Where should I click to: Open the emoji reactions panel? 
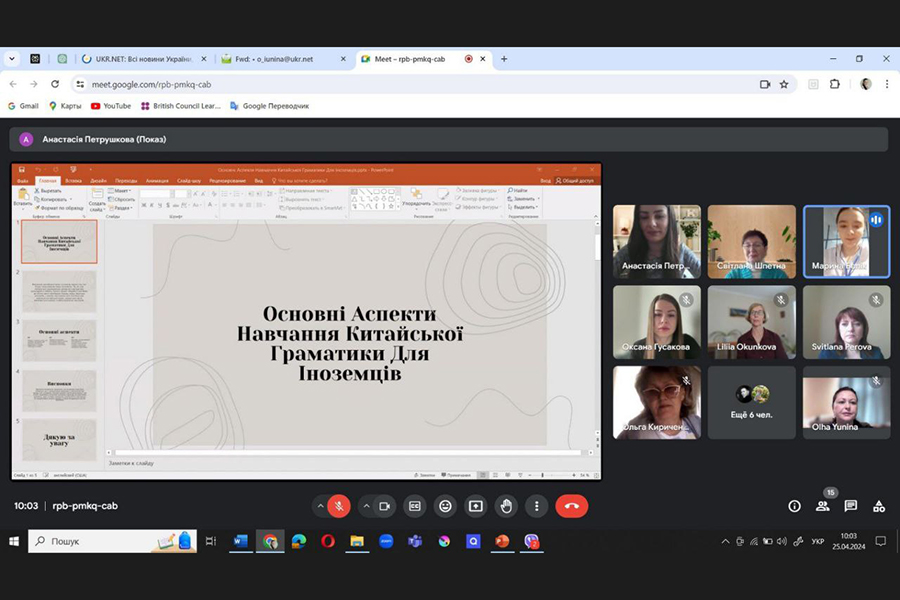445,506
